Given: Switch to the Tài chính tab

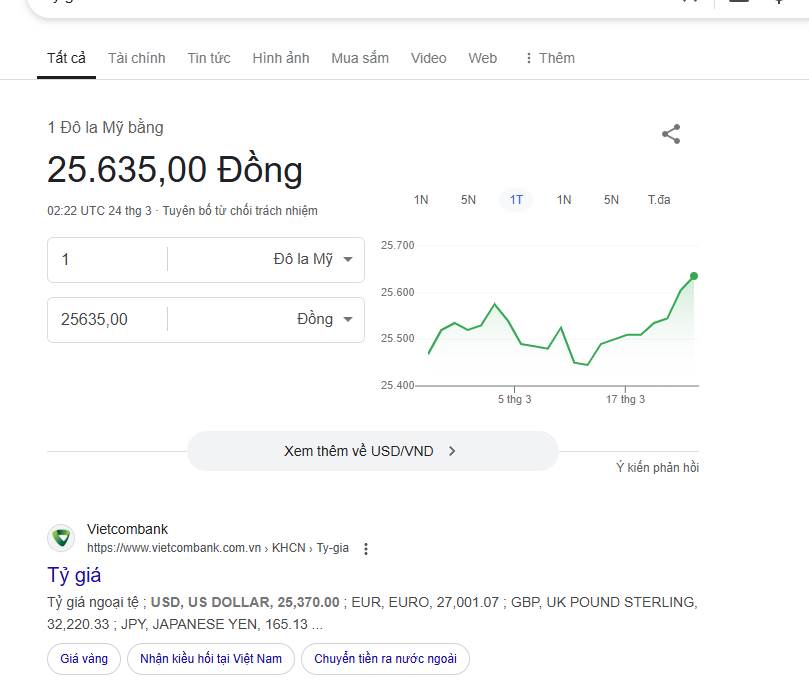Looking at the screenshot, I should 137,58.
